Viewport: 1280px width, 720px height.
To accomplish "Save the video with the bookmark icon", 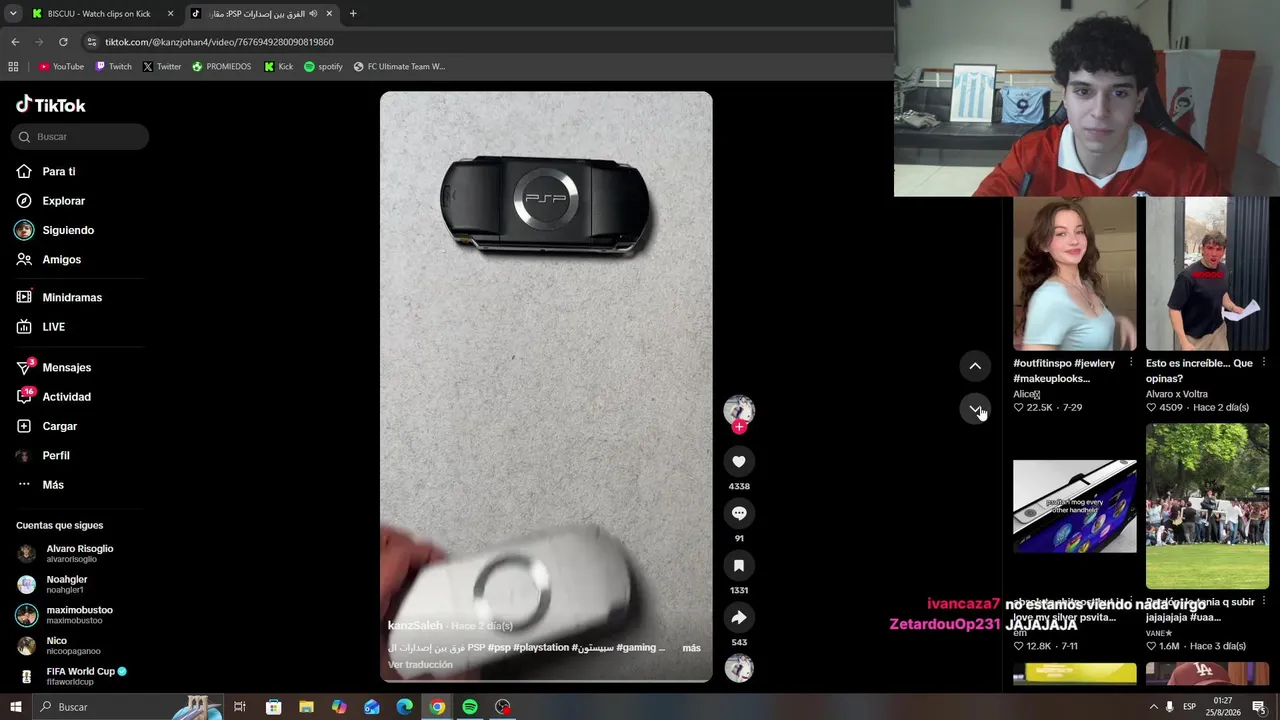I will point(739,565).
